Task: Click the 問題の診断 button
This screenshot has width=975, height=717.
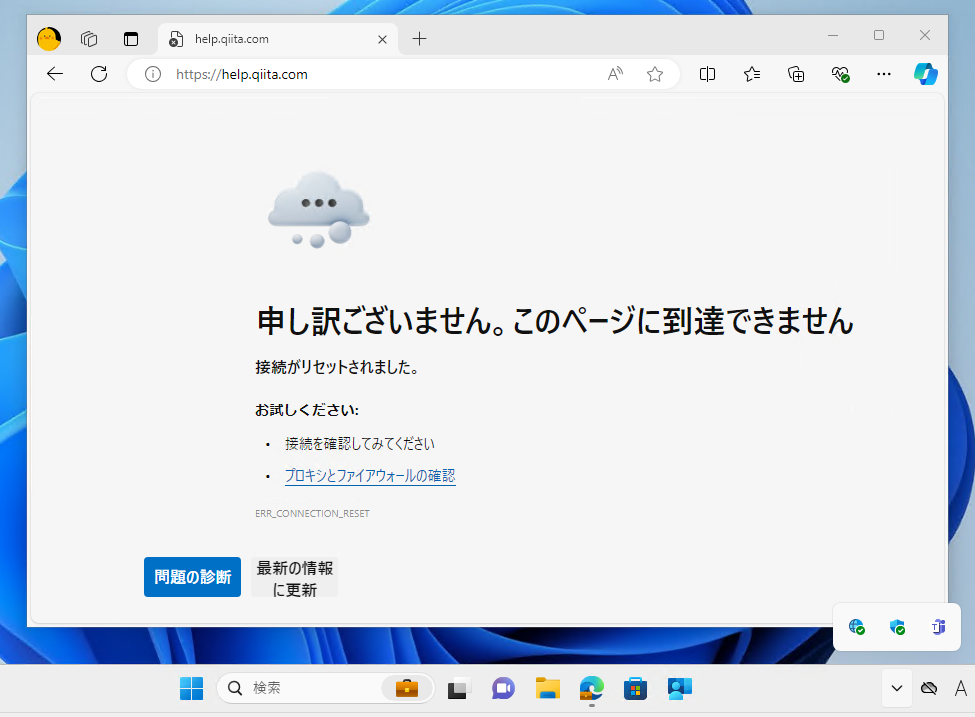Action: (192, 576)
